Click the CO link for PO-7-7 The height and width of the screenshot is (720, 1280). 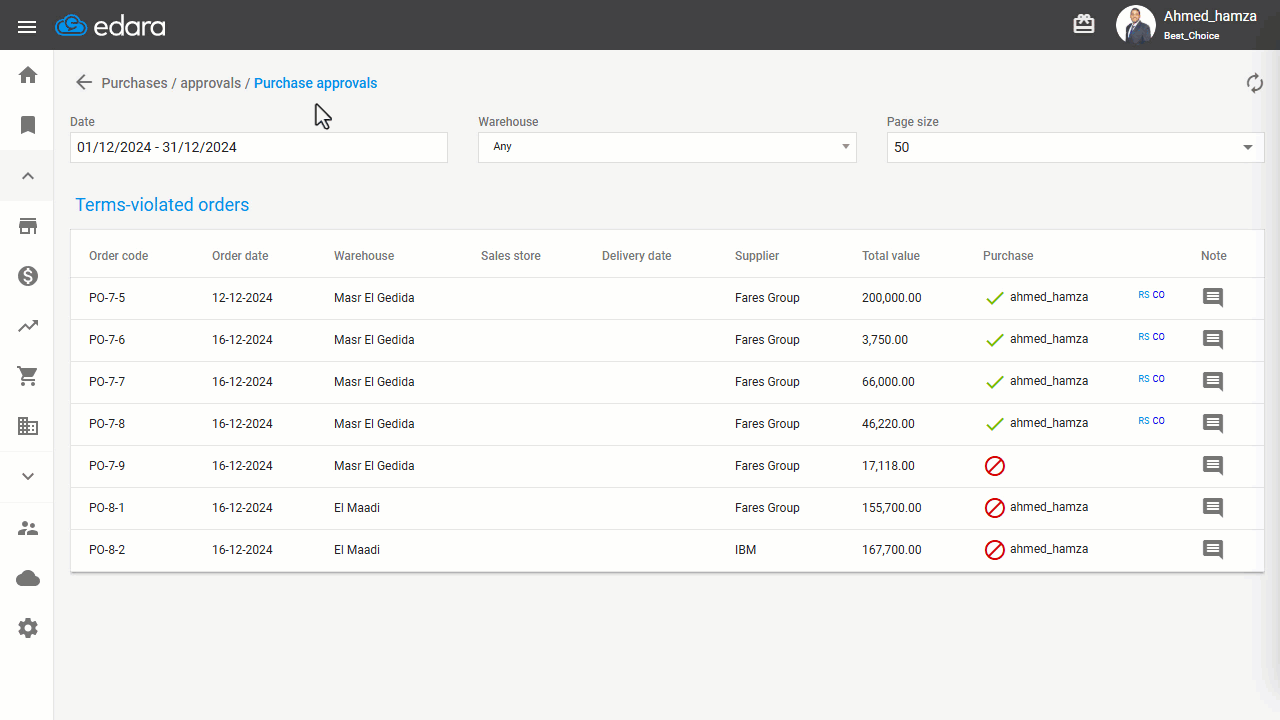click(1159, 379)
